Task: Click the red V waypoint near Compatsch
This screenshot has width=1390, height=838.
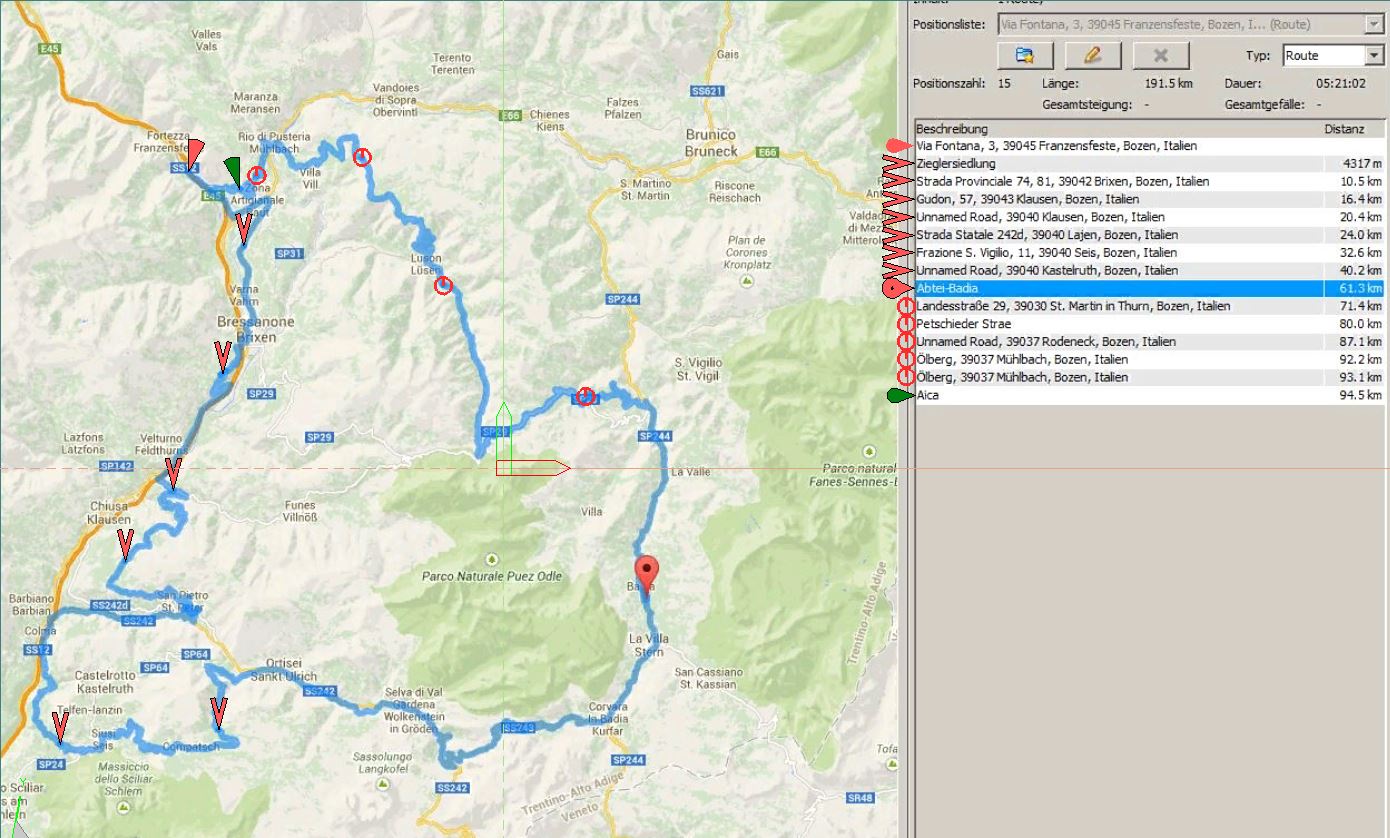Action: [x=219, y=711]
